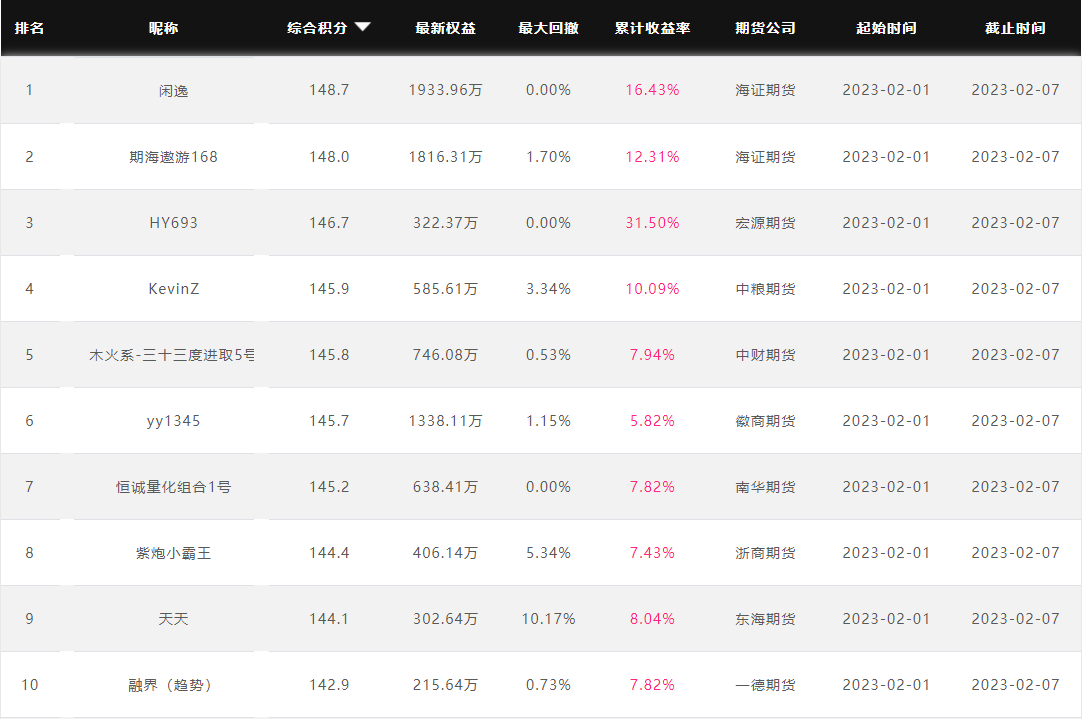Open the nickname 木火系-三十三度进取5号

pyautogui.click(x=172, y=355)
